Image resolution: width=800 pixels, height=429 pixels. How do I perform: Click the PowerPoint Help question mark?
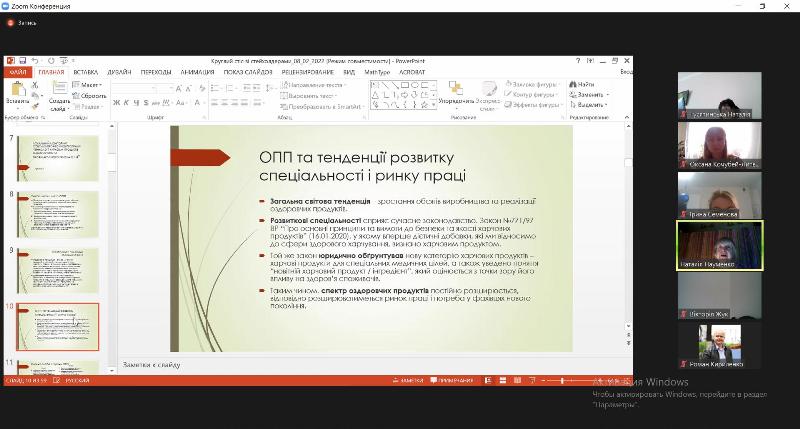[x=578, y=61]
